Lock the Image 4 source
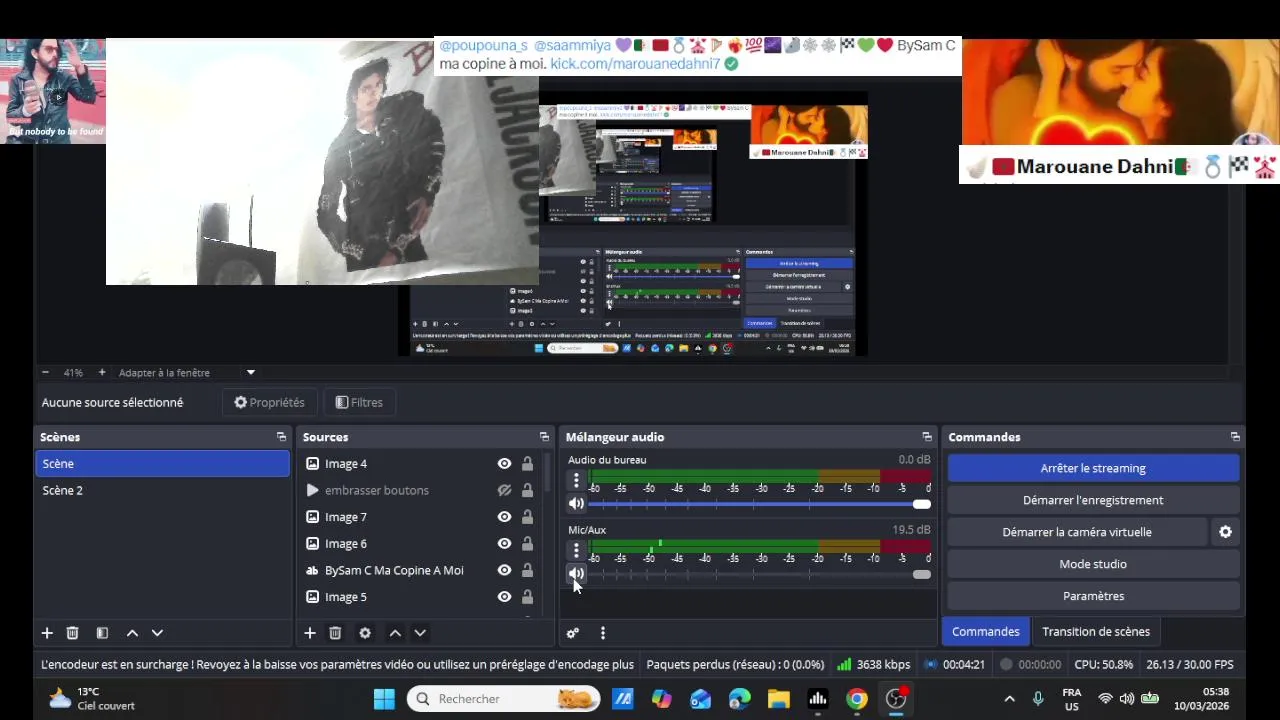1280x720 pixels. coord(527,464)
